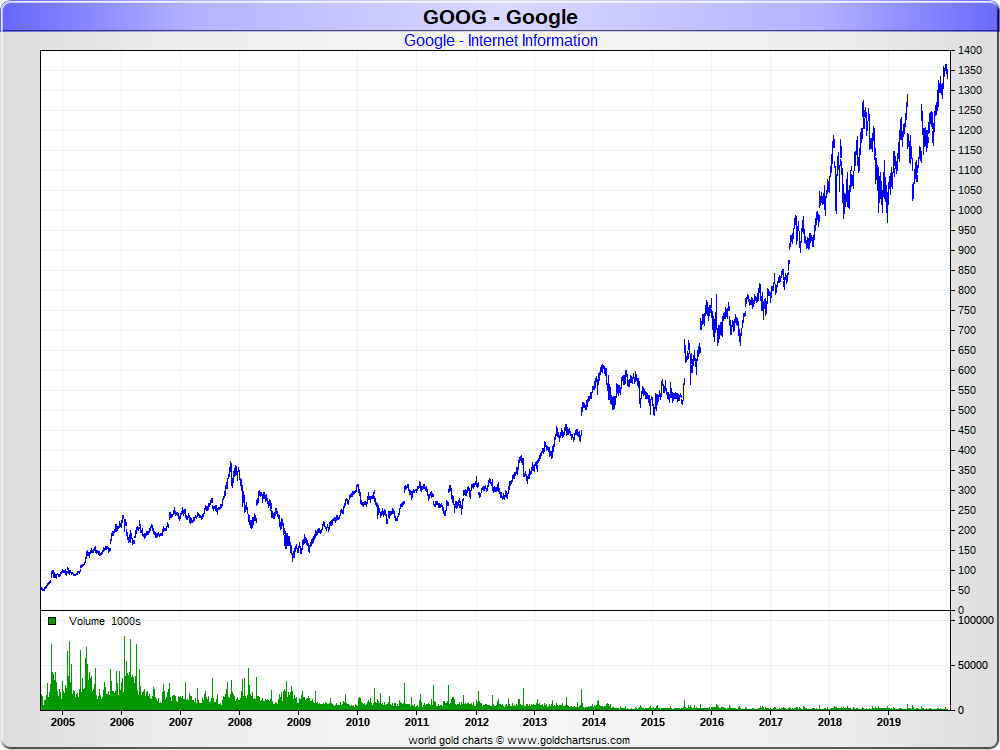This screenshot has height=750, width=1000.
Task: Select the 2016 year label
Action: point(712,722)
